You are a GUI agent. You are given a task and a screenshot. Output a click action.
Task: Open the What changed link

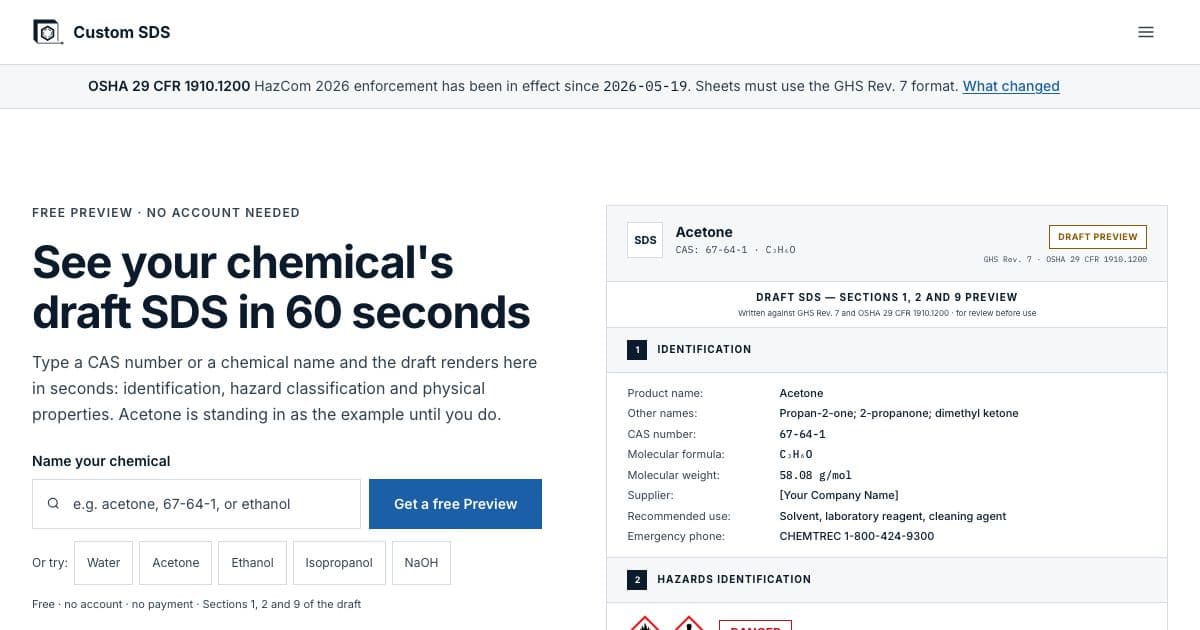(1011, 86)
